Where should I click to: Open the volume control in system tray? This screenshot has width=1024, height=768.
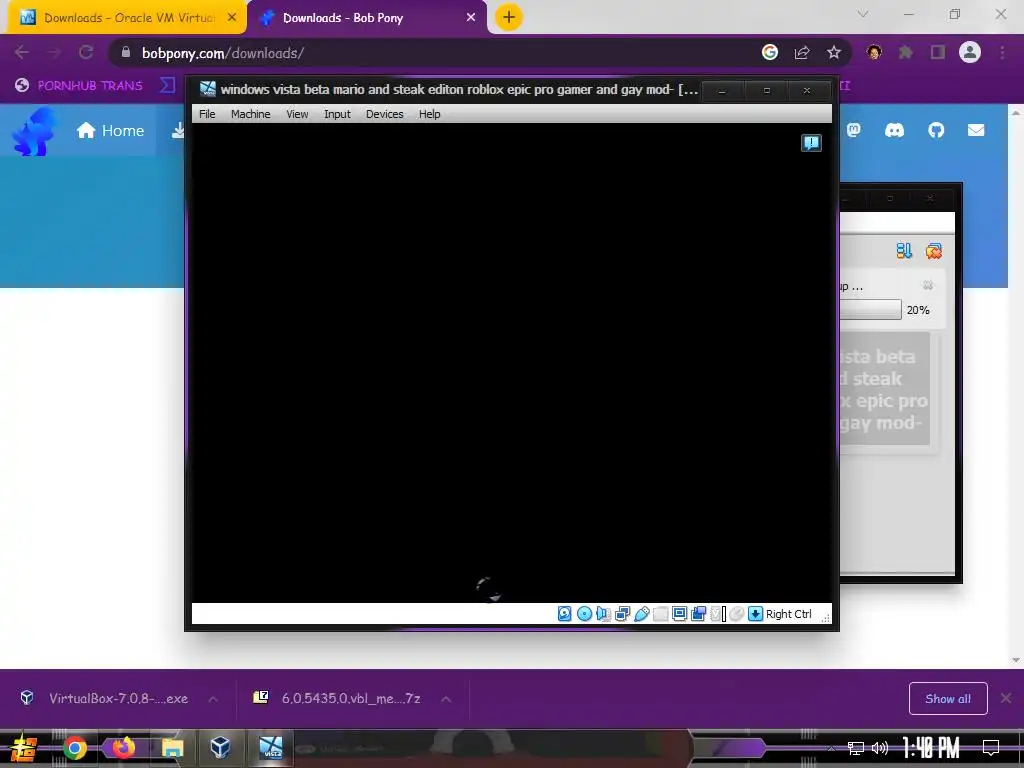[880, 748]
